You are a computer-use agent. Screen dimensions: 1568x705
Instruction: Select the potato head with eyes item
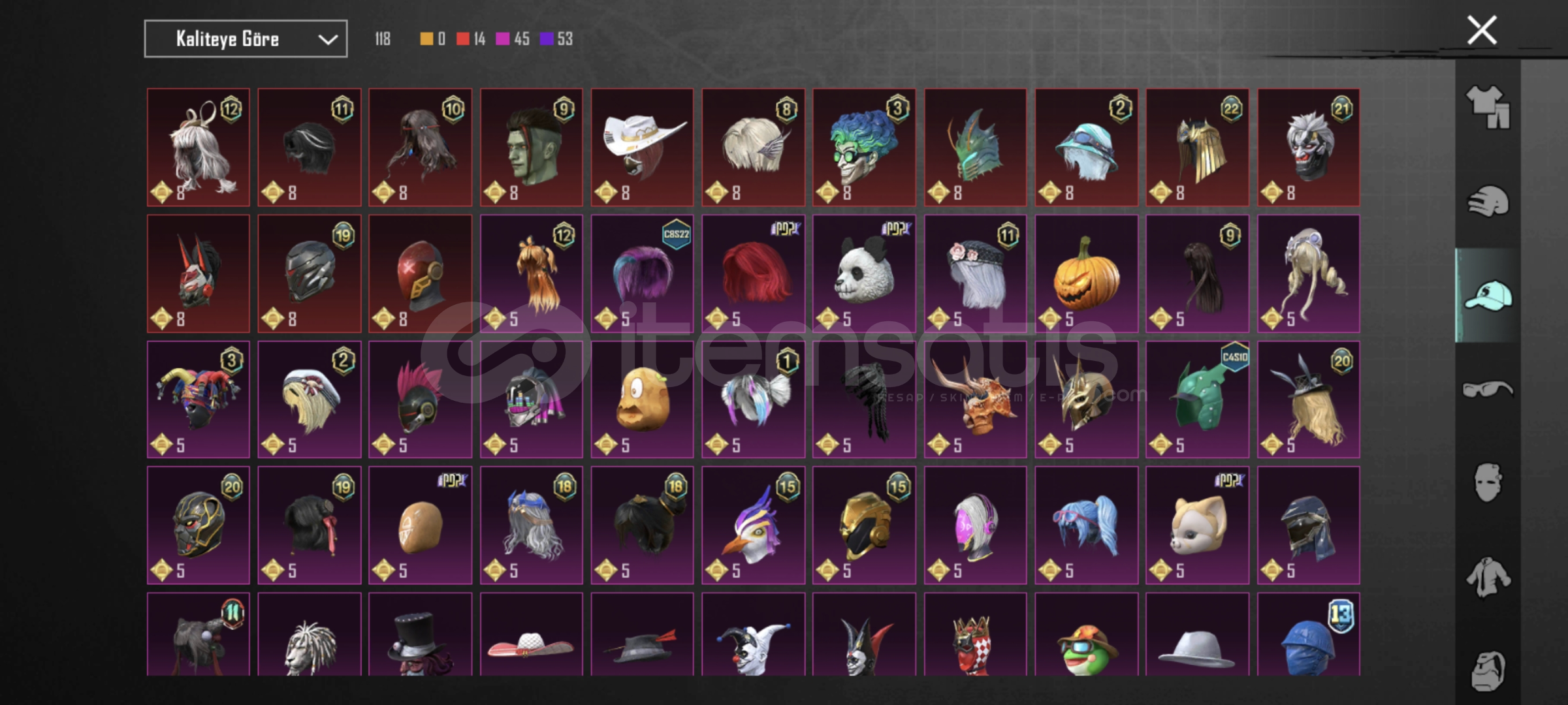pos(642,399)
